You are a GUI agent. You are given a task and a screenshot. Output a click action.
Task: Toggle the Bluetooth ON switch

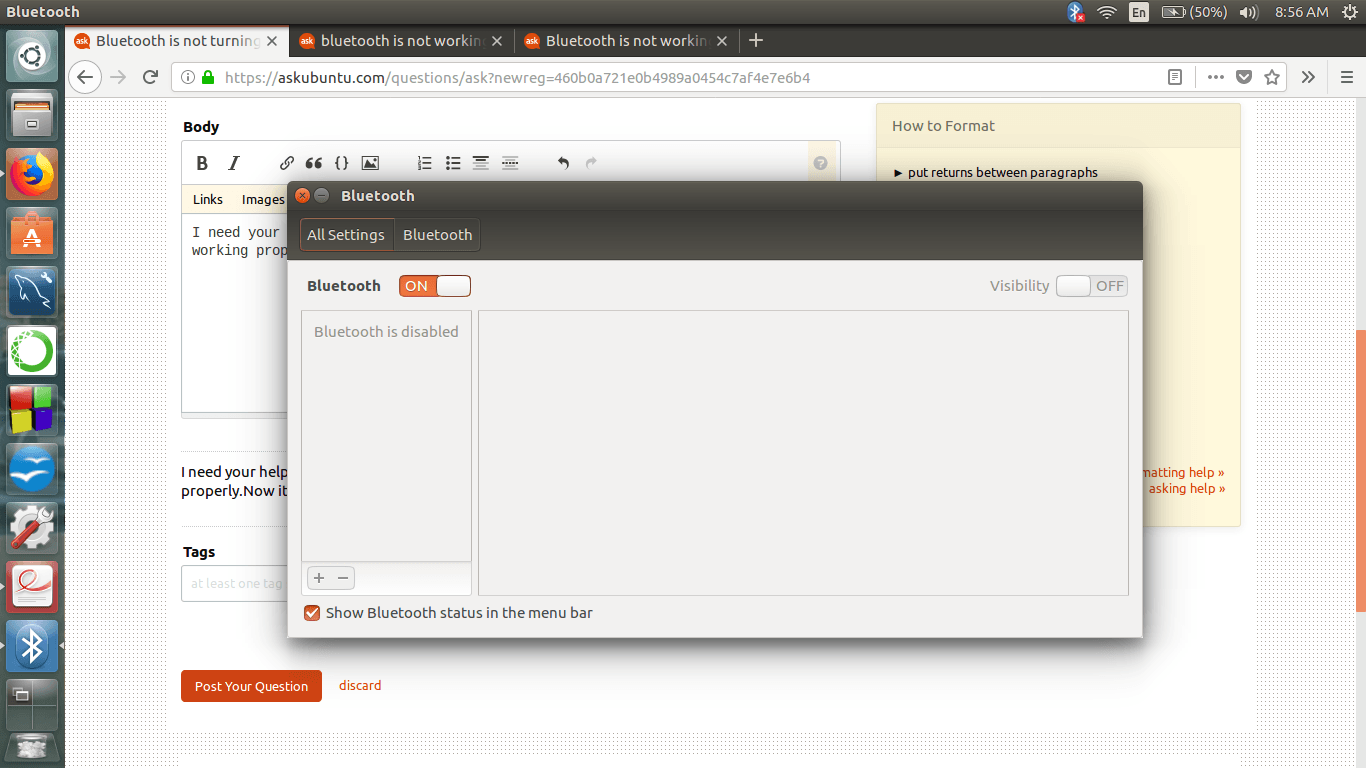coord(435,286)
